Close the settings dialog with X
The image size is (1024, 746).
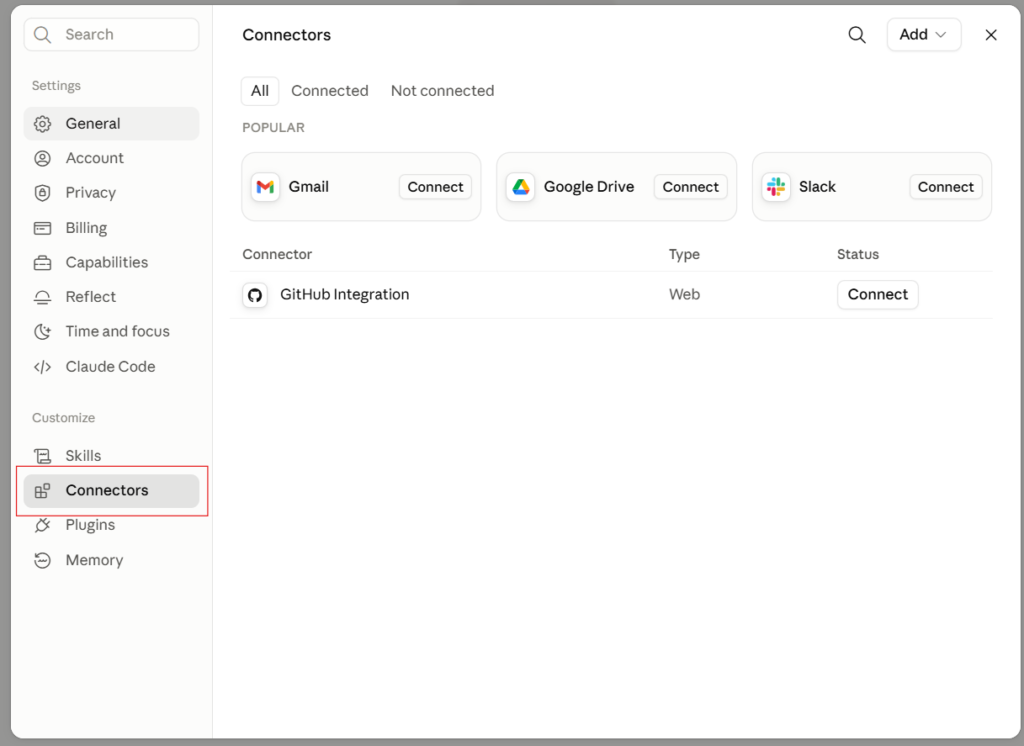pos(991,35)
